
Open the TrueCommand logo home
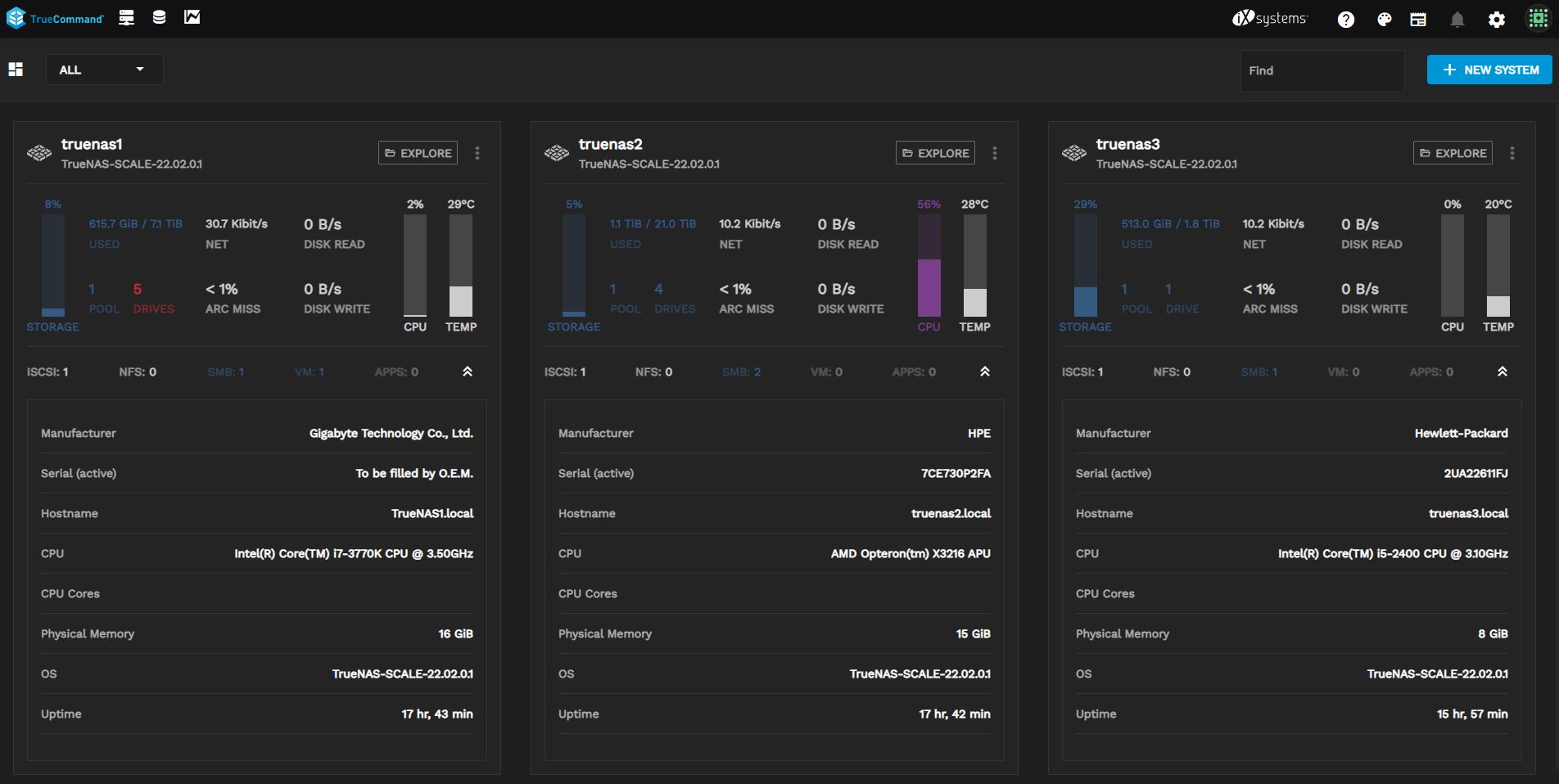coord(55,18)
